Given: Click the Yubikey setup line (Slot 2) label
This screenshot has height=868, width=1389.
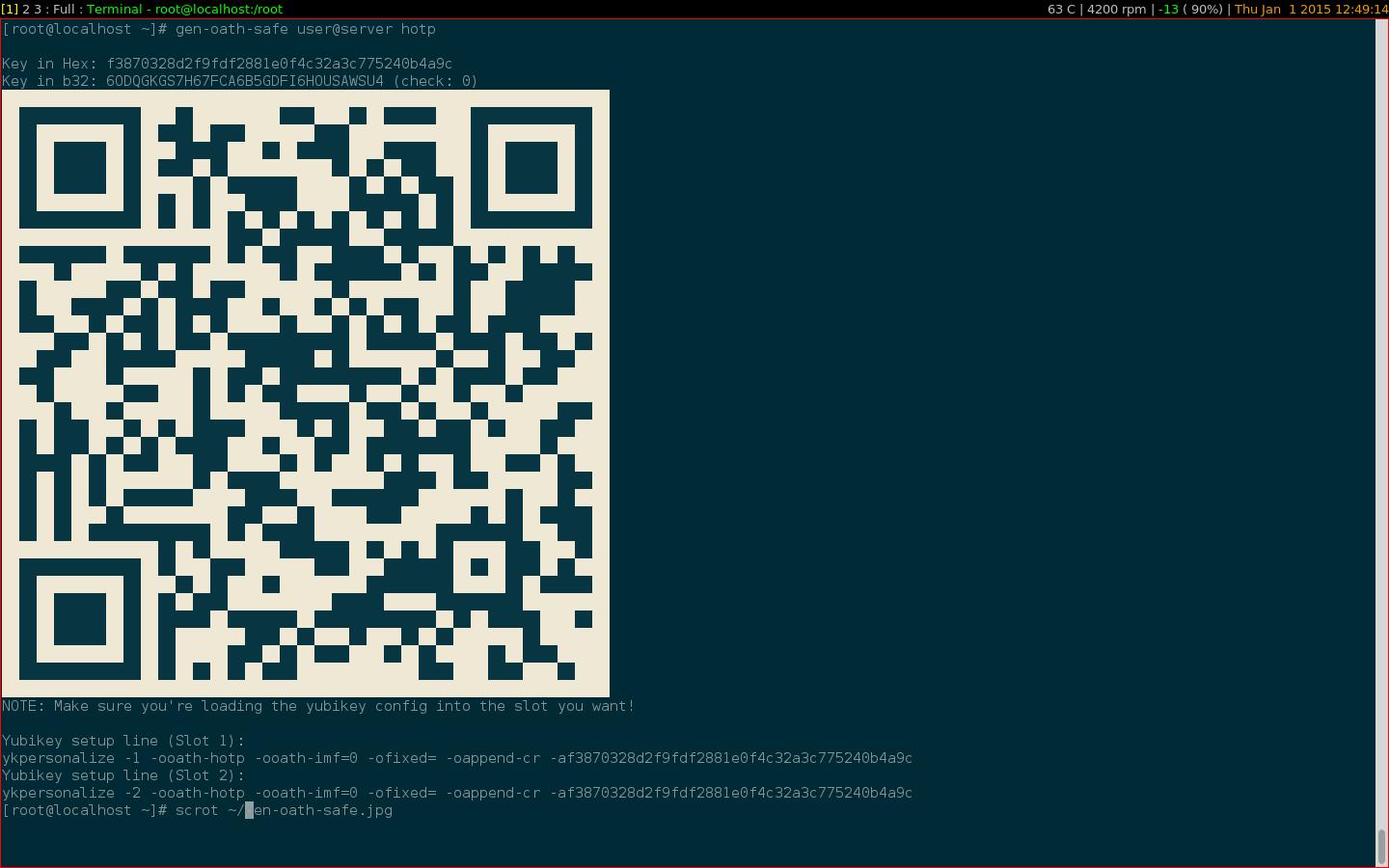Looking at the screenshot, I should pos(123,775).
